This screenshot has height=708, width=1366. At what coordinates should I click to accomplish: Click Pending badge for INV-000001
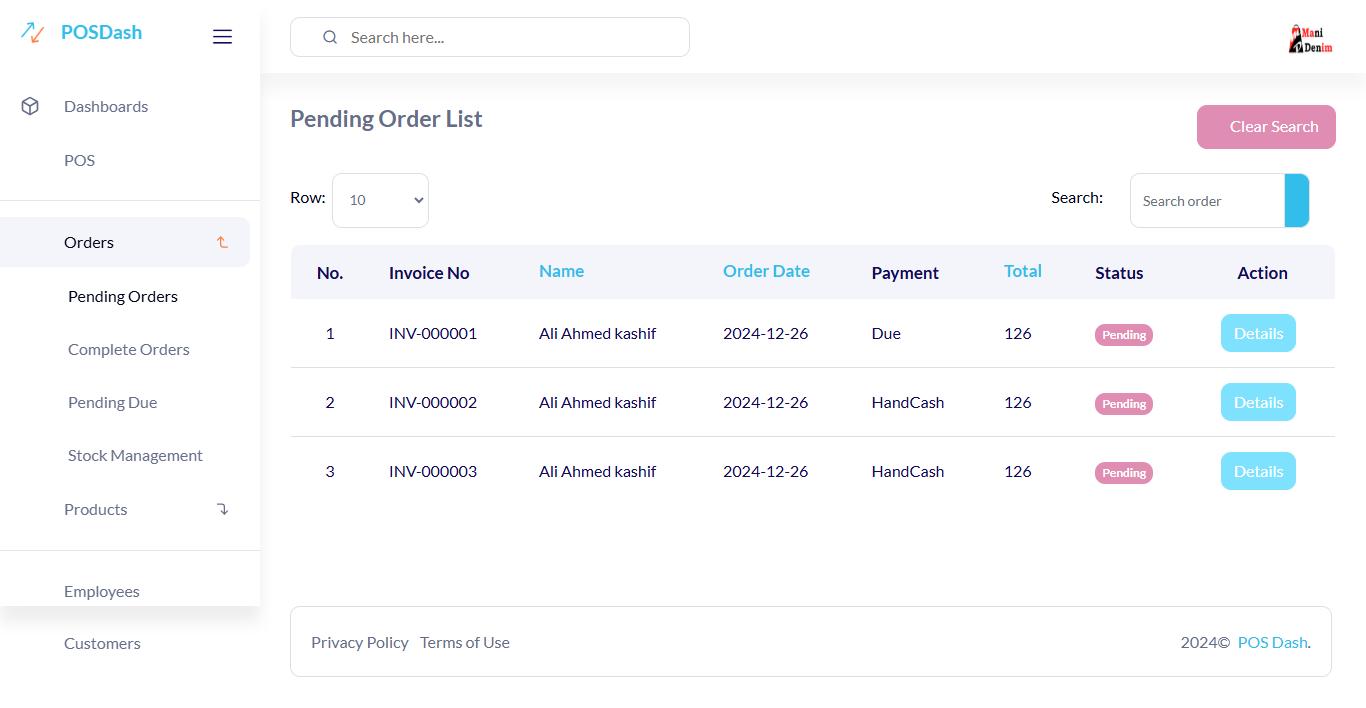1124,335
